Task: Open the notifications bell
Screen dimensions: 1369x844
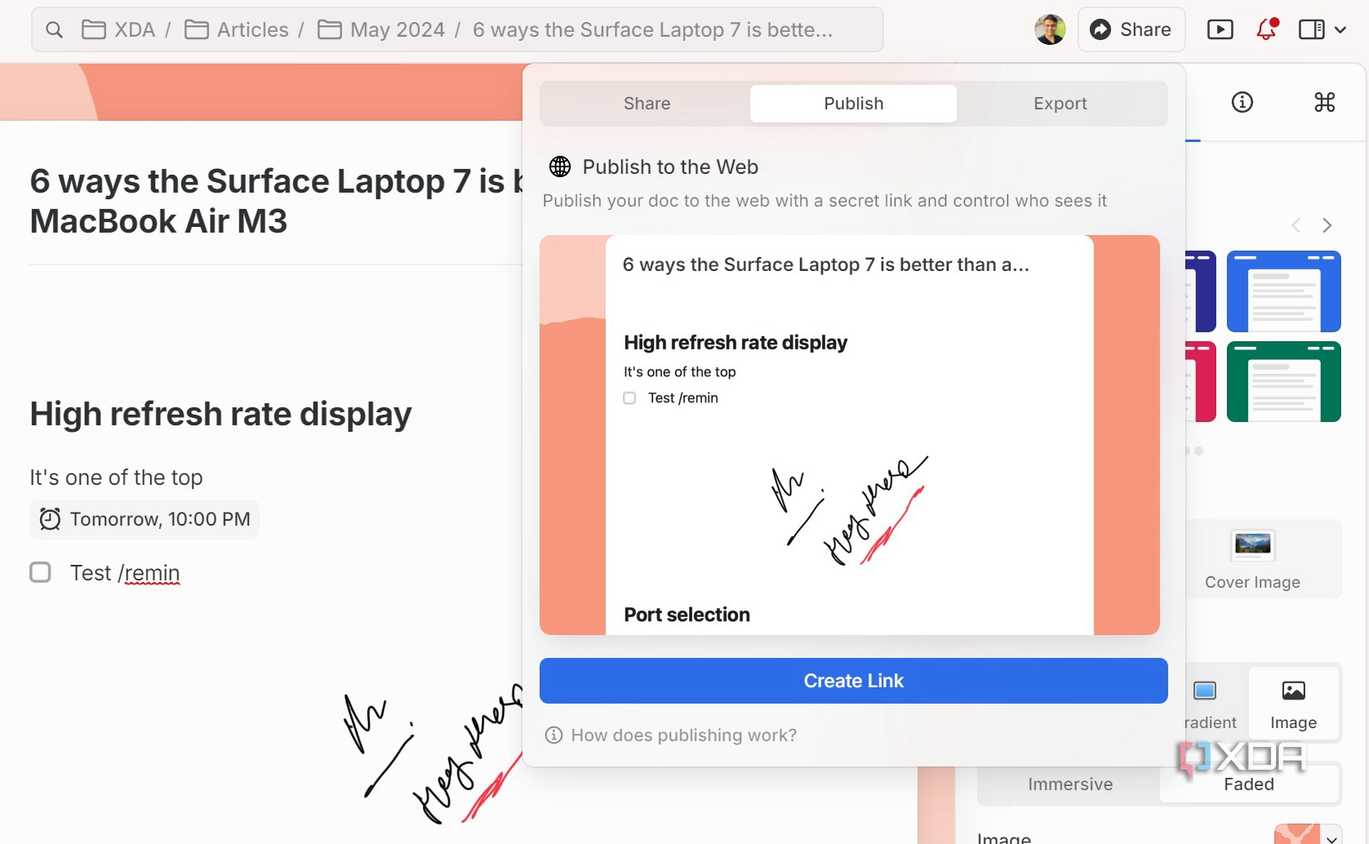Action: pos(1266,29)
